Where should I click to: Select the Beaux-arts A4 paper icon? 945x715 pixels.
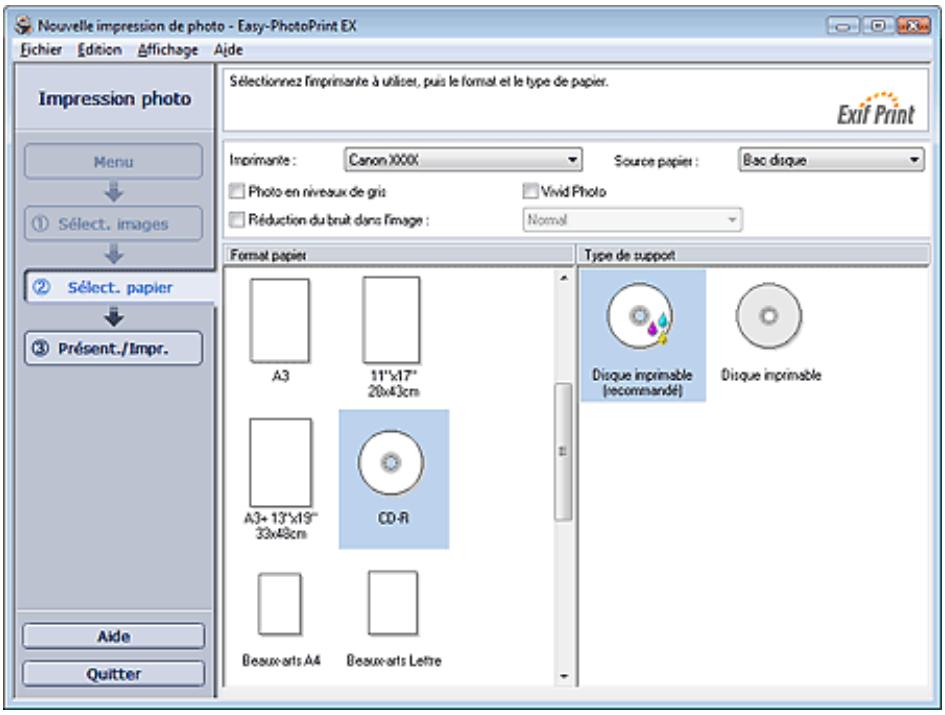tap(280, 604)
